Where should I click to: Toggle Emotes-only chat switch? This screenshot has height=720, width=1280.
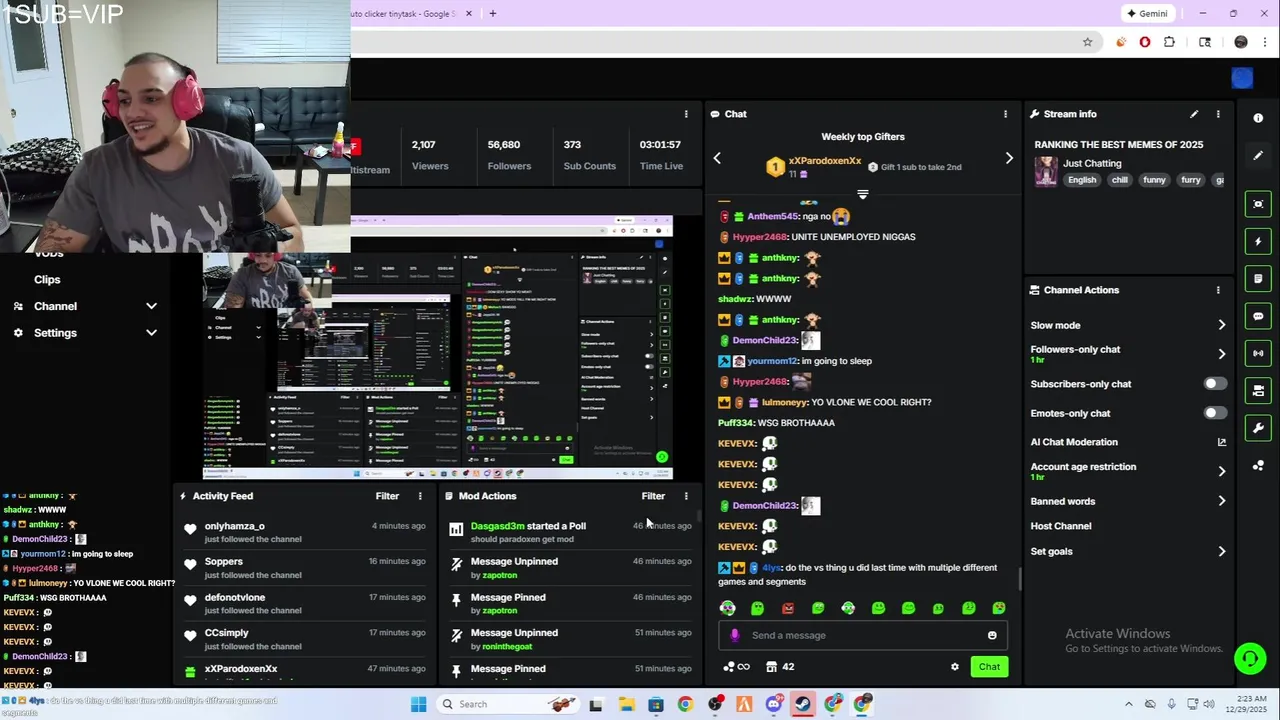(1215, 413)
